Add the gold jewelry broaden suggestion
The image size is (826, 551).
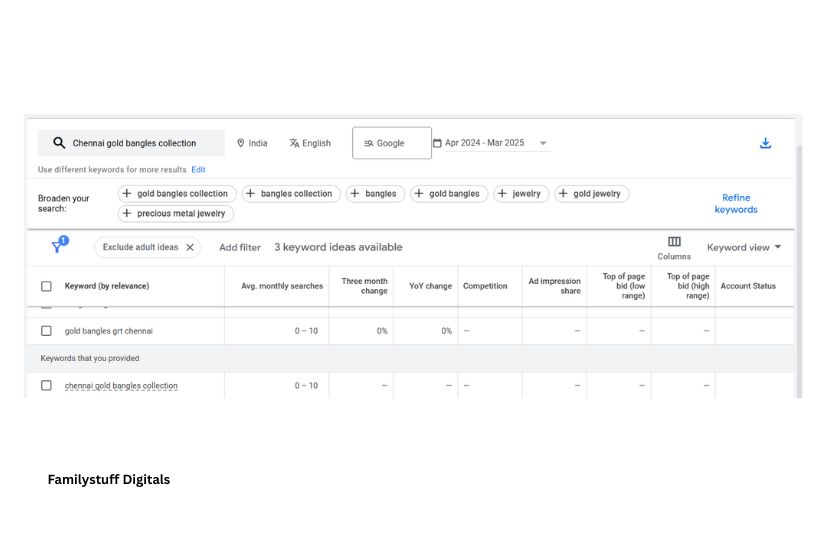click(x=591, y=194)
